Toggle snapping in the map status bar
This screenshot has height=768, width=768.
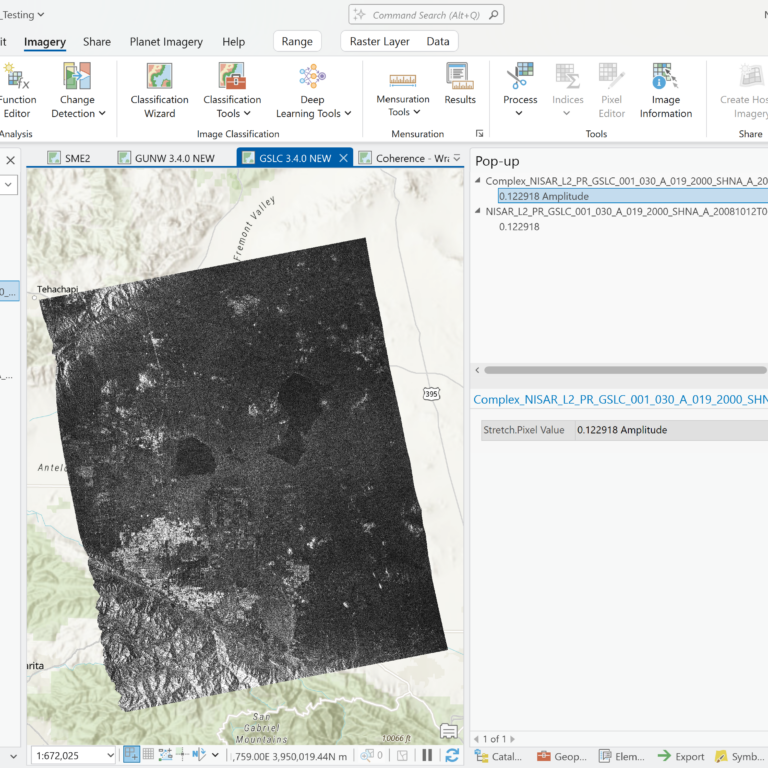131,756
